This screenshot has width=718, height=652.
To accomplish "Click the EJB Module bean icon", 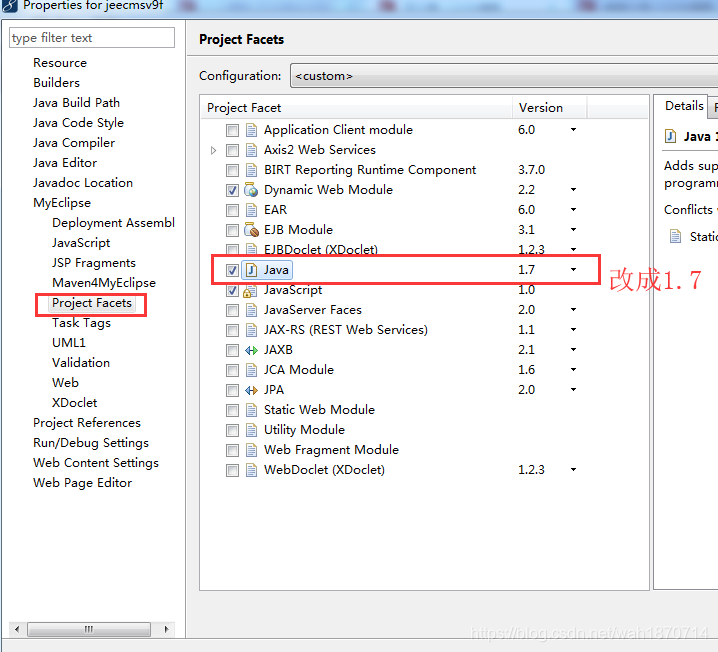I will (x=251, y=230).
